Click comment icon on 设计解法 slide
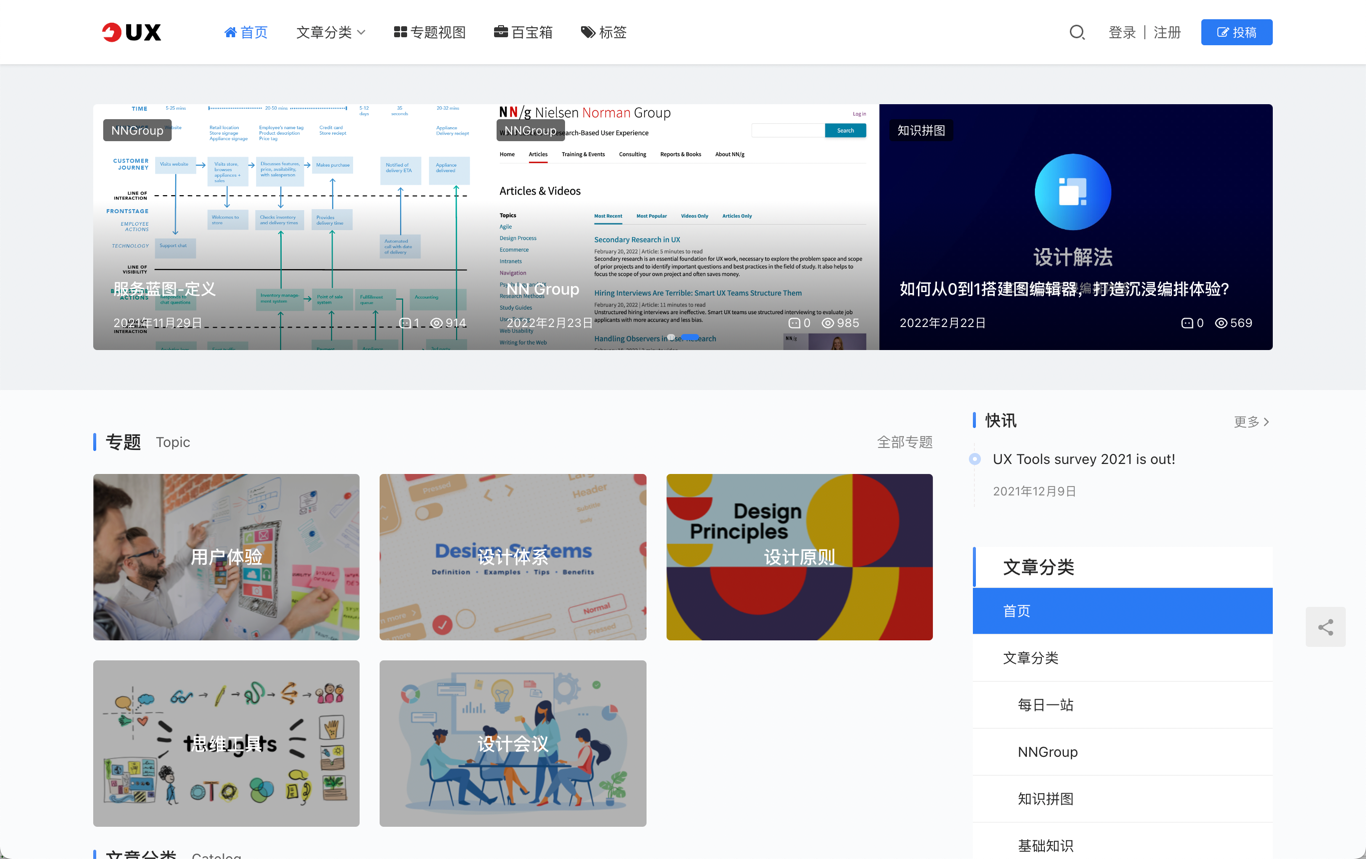 [x=1187, y=323]
